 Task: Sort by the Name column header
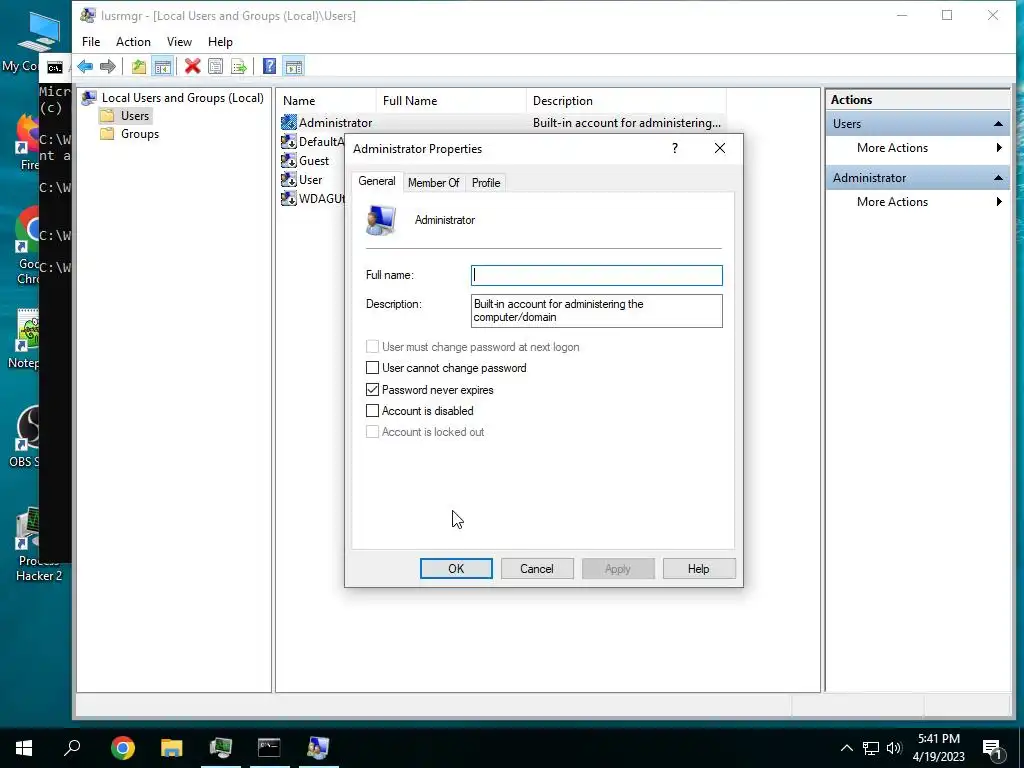tap(325, 101)
